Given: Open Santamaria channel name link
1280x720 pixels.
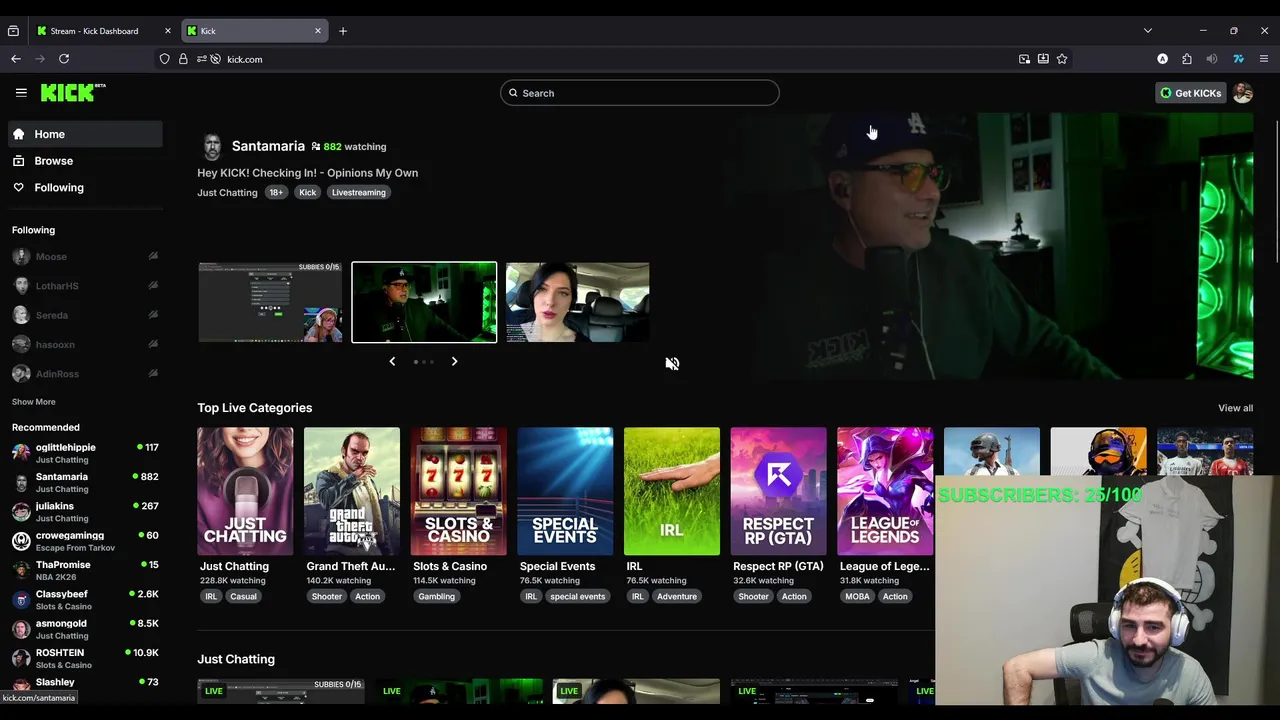Looking at the screenshot, I should 268,146.
